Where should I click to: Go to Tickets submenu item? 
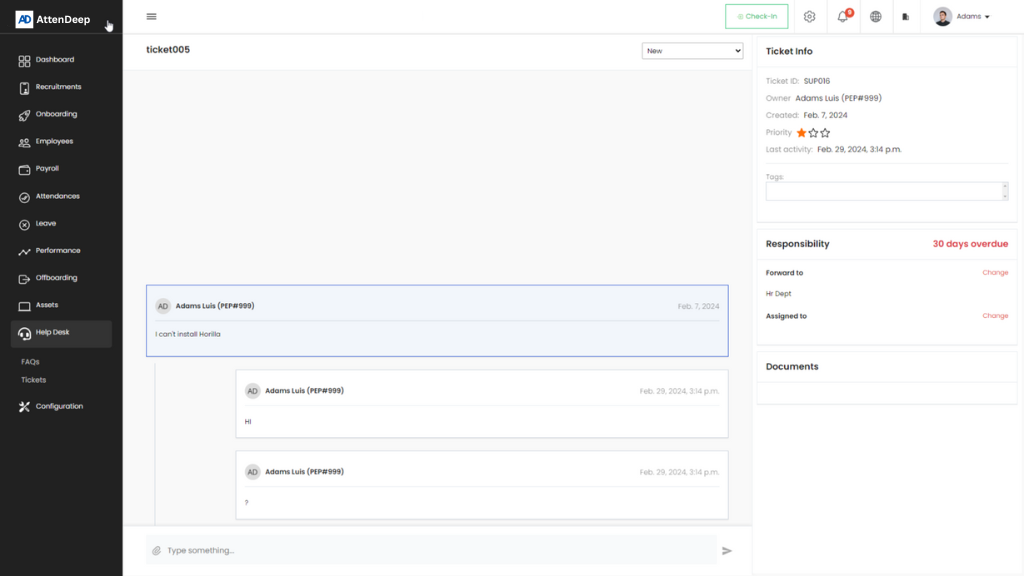34,380
